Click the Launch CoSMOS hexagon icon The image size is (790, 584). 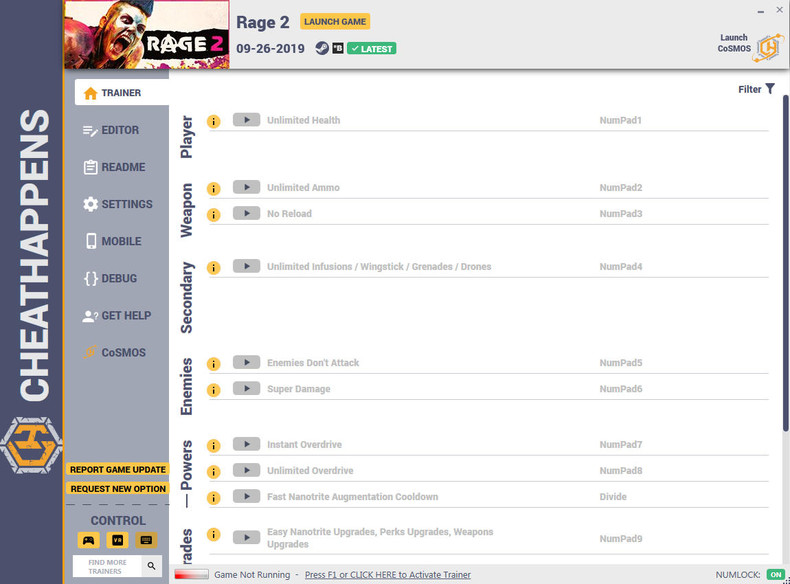pyautogui.click(x=769, y=47)
